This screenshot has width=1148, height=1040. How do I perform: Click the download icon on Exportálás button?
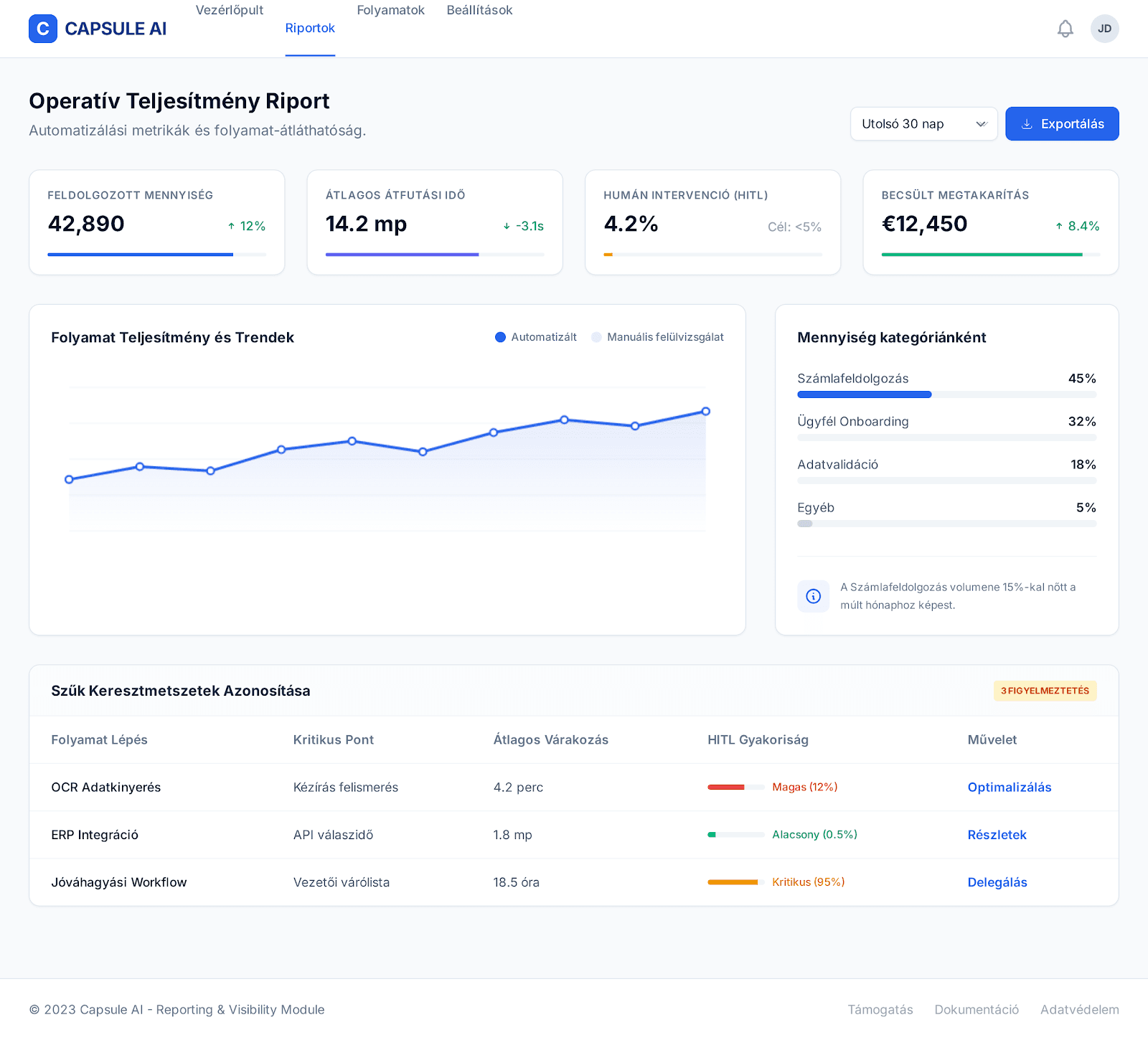click(1027, 124)
